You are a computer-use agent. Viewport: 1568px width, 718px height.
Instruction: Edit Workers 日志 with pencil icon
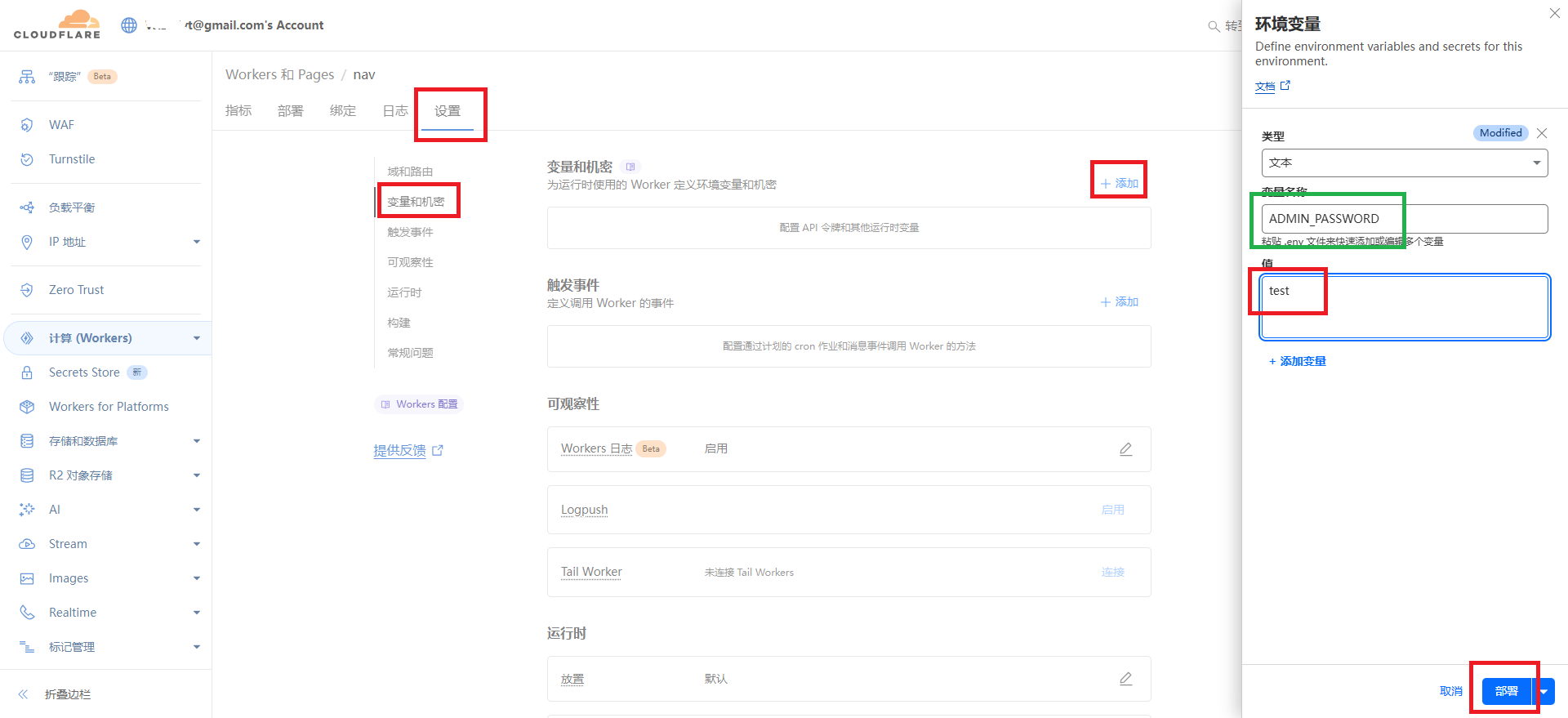1125,449
